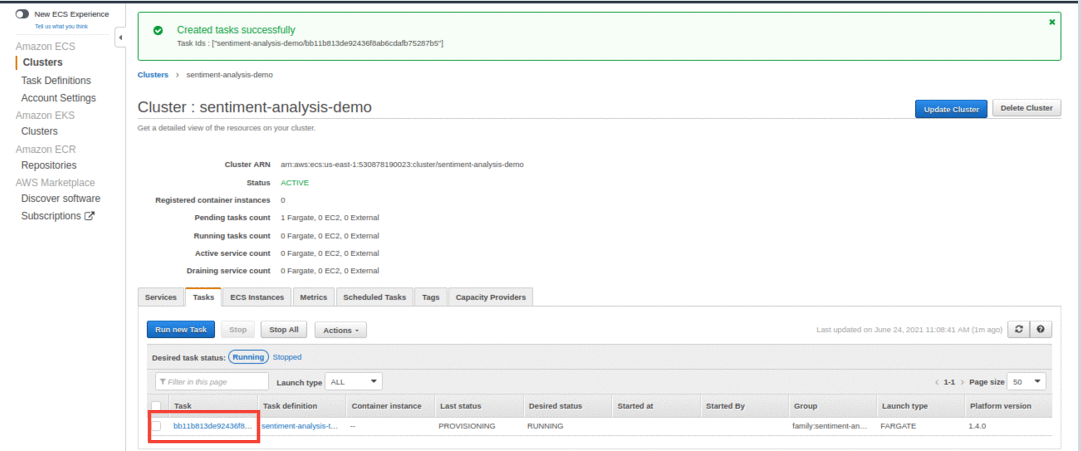The height and width of the screenshot is (451, 1081).
Task: Switch to the Capacity Providers tab
Action: click(x=491, y=297)
